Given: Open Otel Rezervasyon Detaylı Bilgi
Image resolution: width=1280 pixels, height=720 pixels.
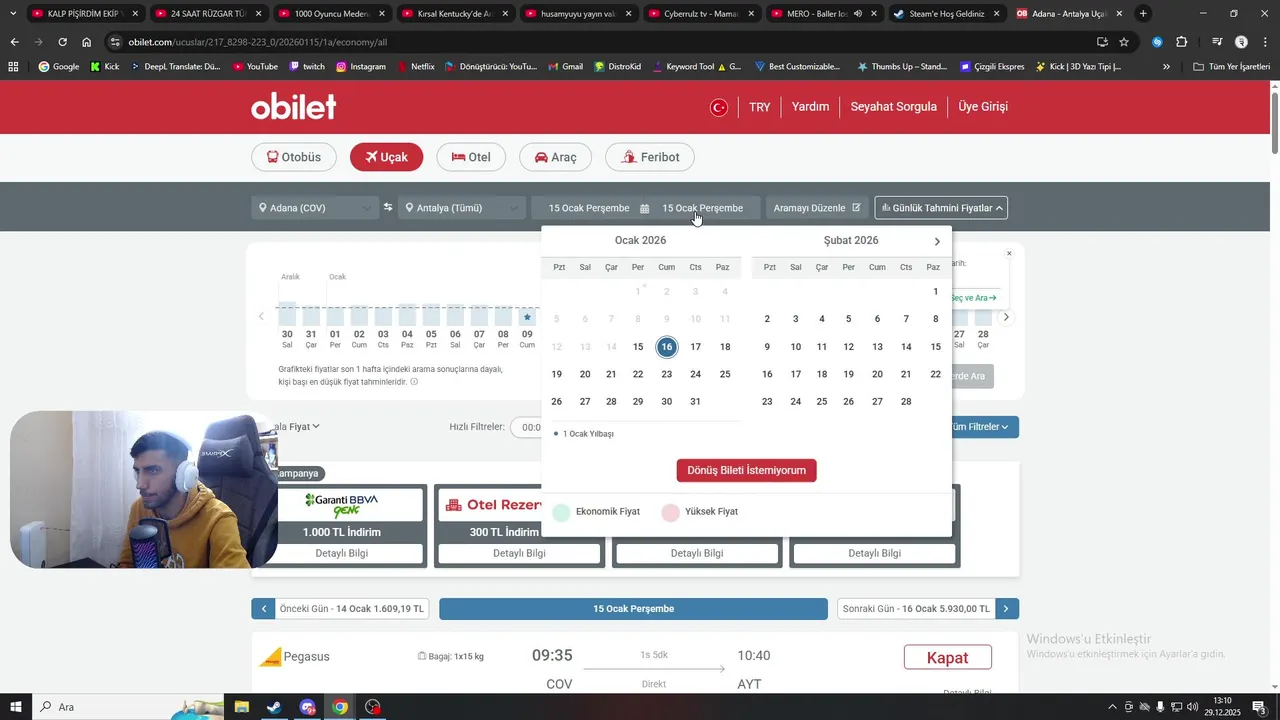Looking at the screenshot, I should [519, 553].
